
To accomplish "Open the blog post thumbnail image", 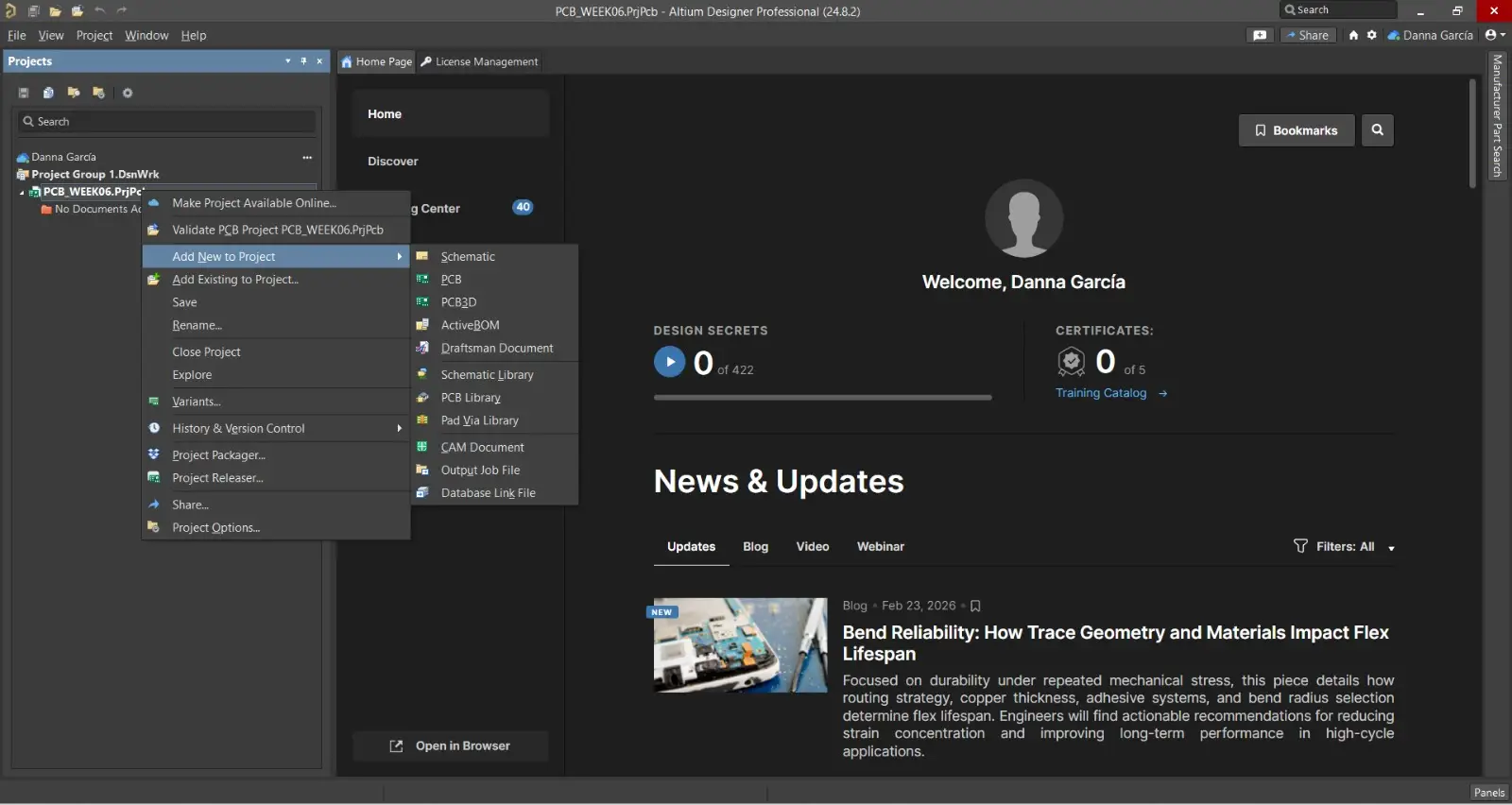I will 740,645.
